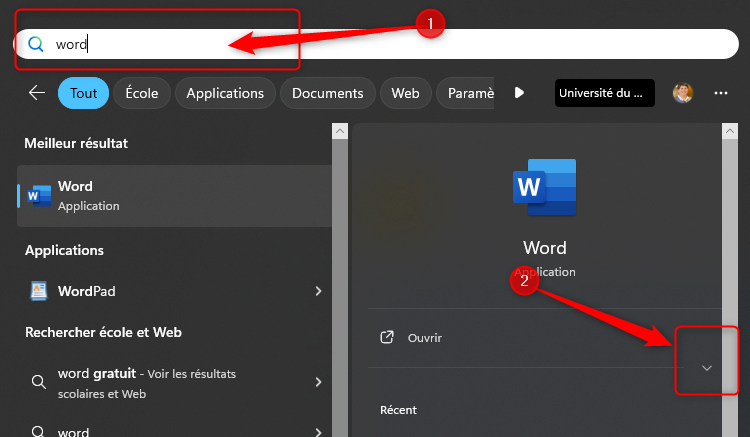Click the large Word logo in details pane
750x437 pixels.
[544, 187]
